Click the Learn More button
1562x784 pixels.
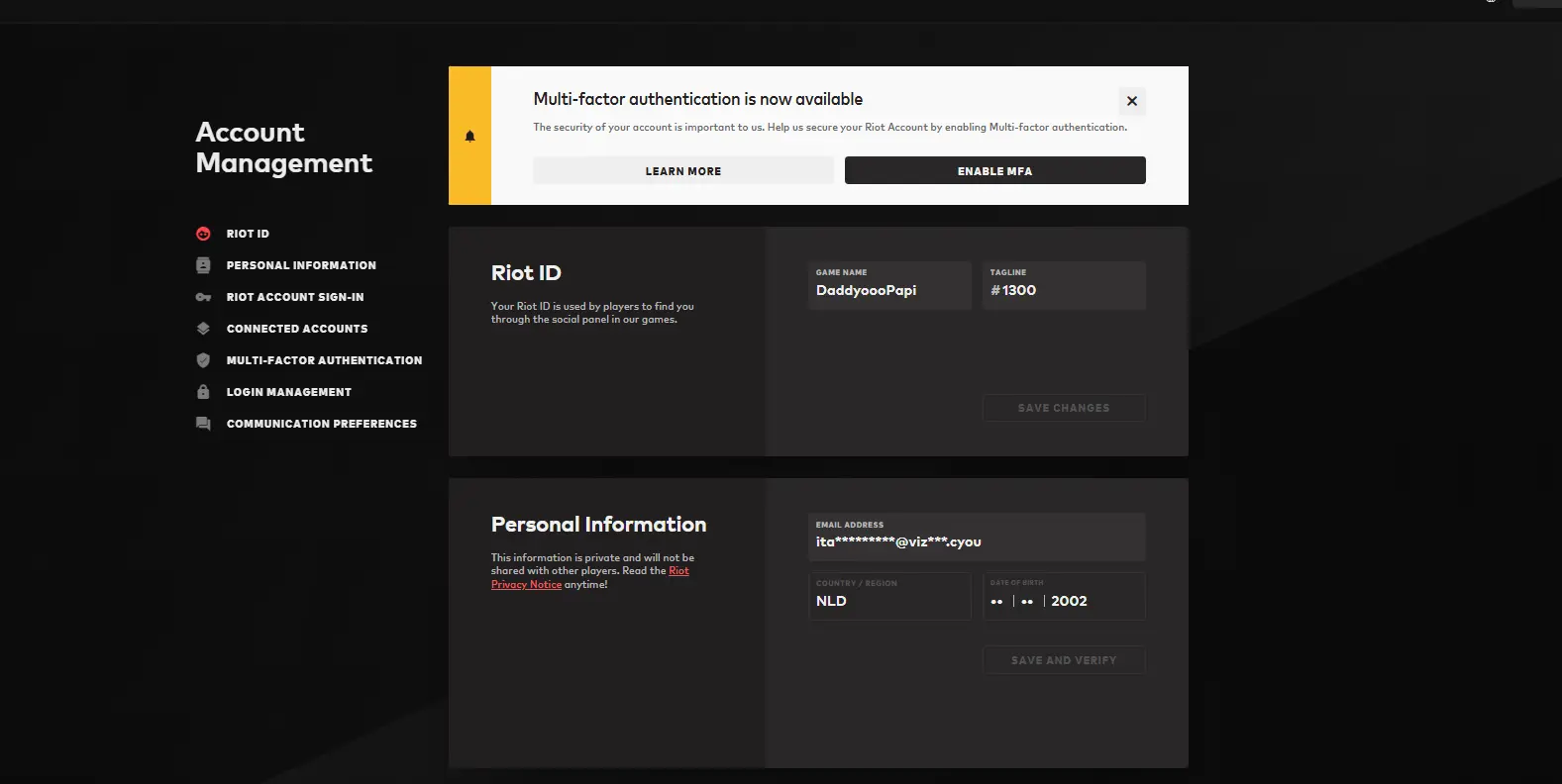(x=682, y=171)
